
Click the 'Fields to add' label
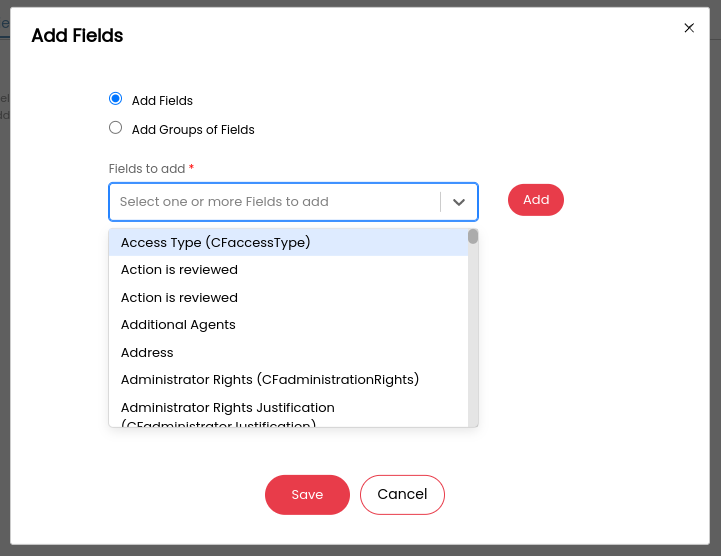147,169
